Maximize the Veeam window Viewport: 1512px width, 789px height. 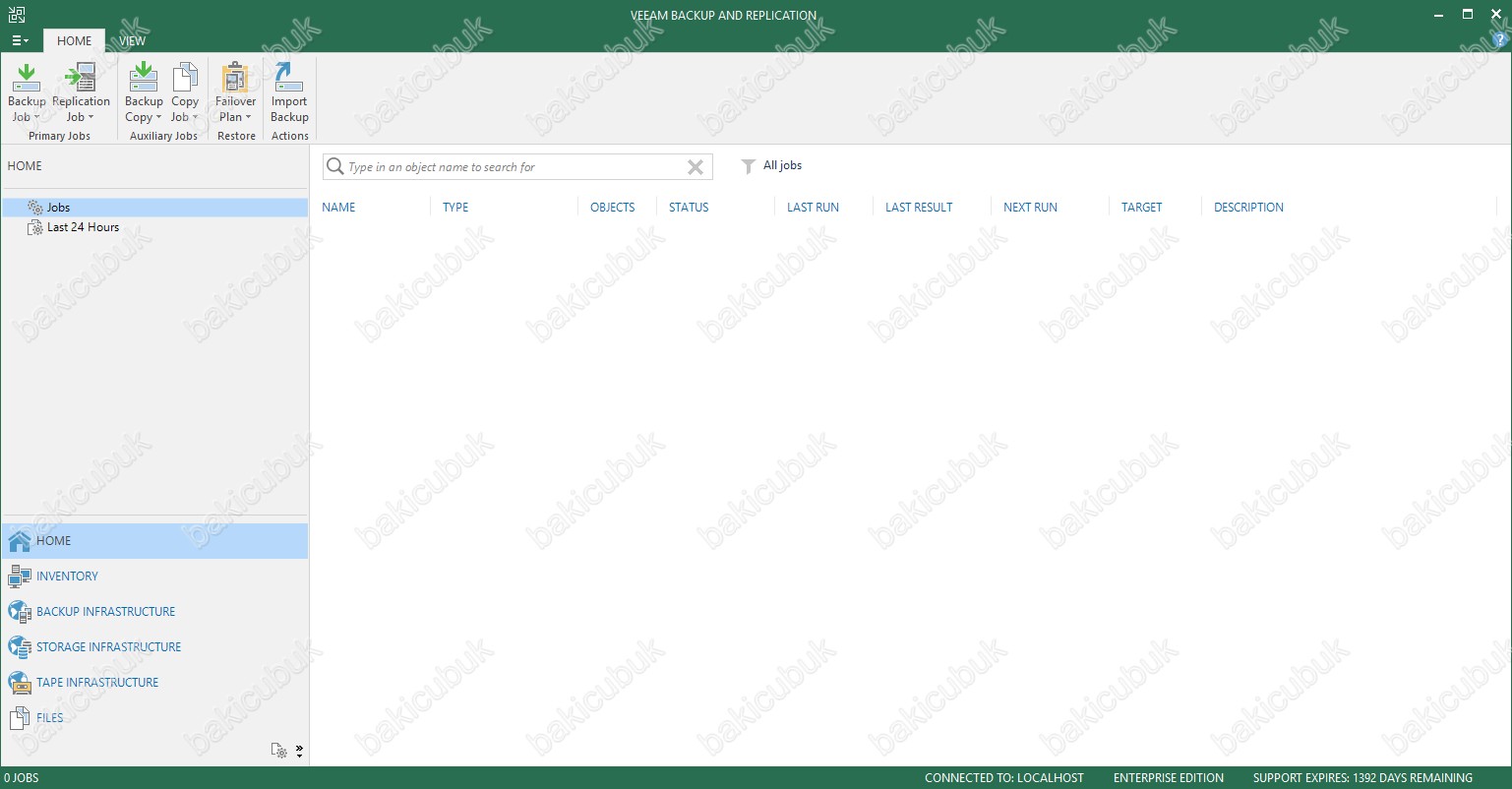pyautogui.click(x=1468, y=14)
